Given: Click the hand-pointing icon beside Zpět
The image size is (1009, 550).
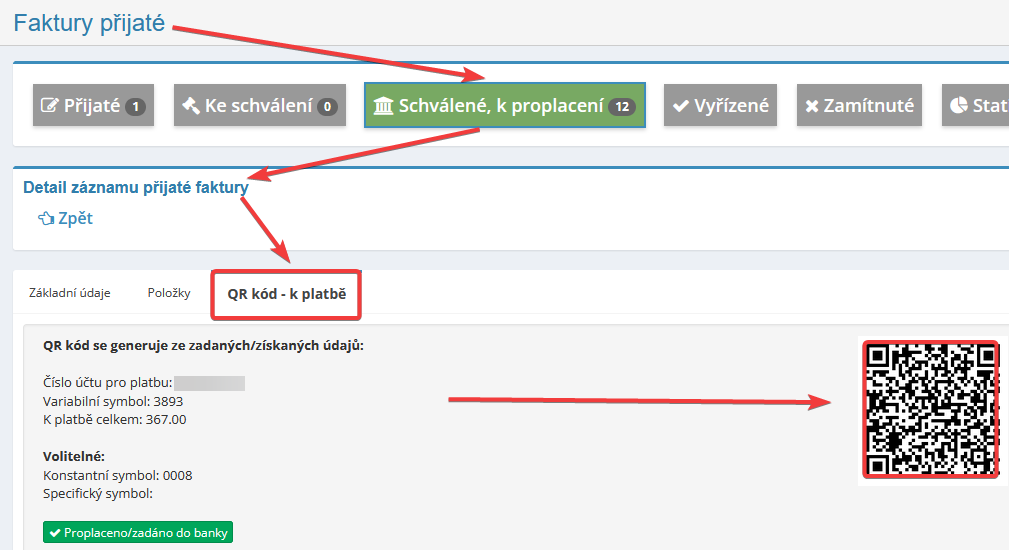Looking at the screenshot, I should click(x=46, y=219).
